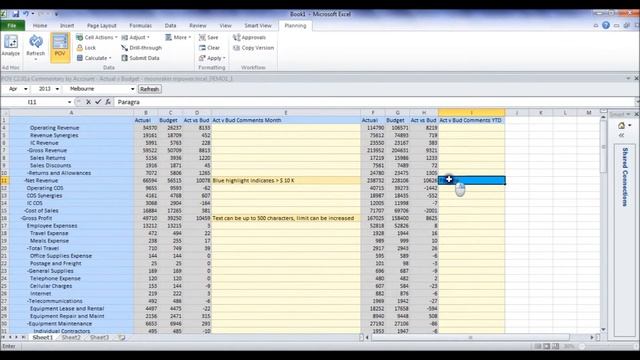Click the Name Box showing I11
Screen dimensions: 640x360
click(x=33, y=102)
